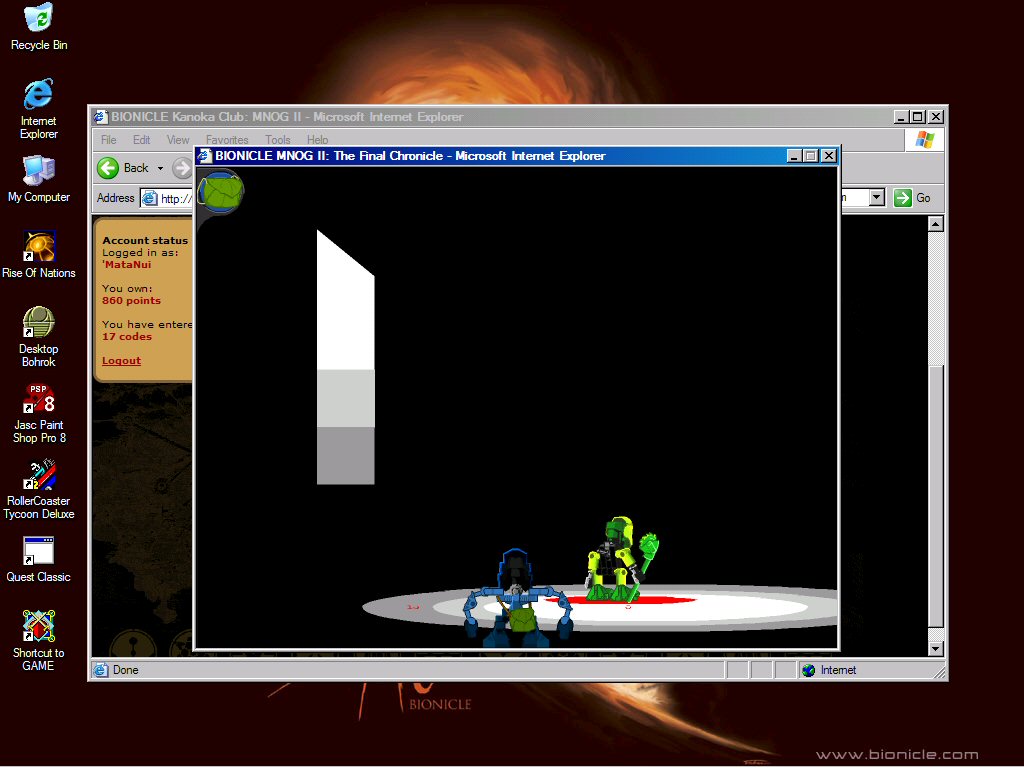
Task: Open the Recycle Bin desktop icon
Action: point(39,27)
